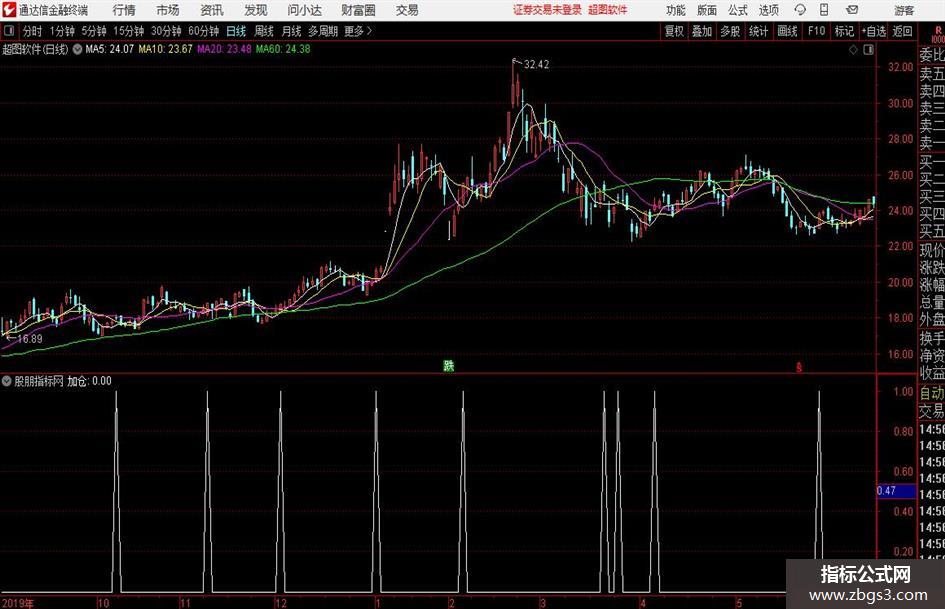Click 证券交易未登录 login link
This screenshot has height=609, width=945.
(x=547, y=10)
